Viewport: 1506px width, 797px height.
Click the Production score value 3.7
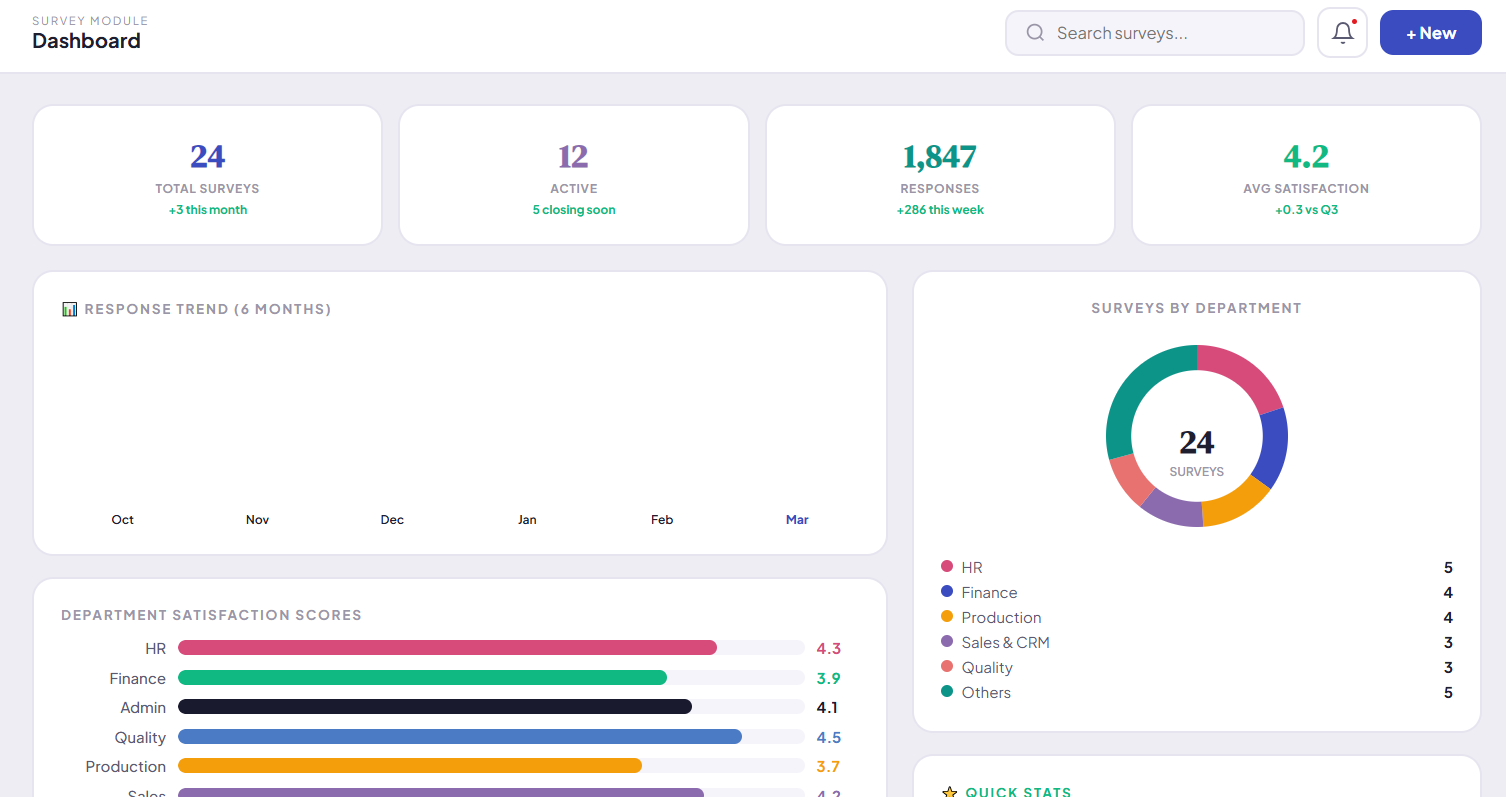coord(828,766)
